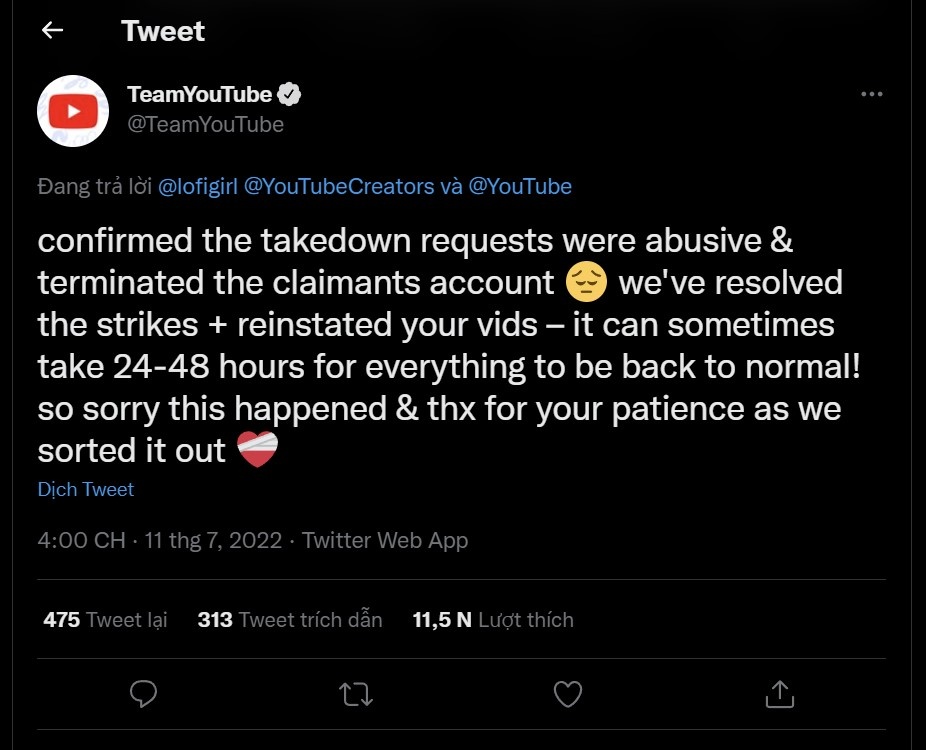
Task: Click the @TeamYouTube handle
Action: [x=206, y=124]
